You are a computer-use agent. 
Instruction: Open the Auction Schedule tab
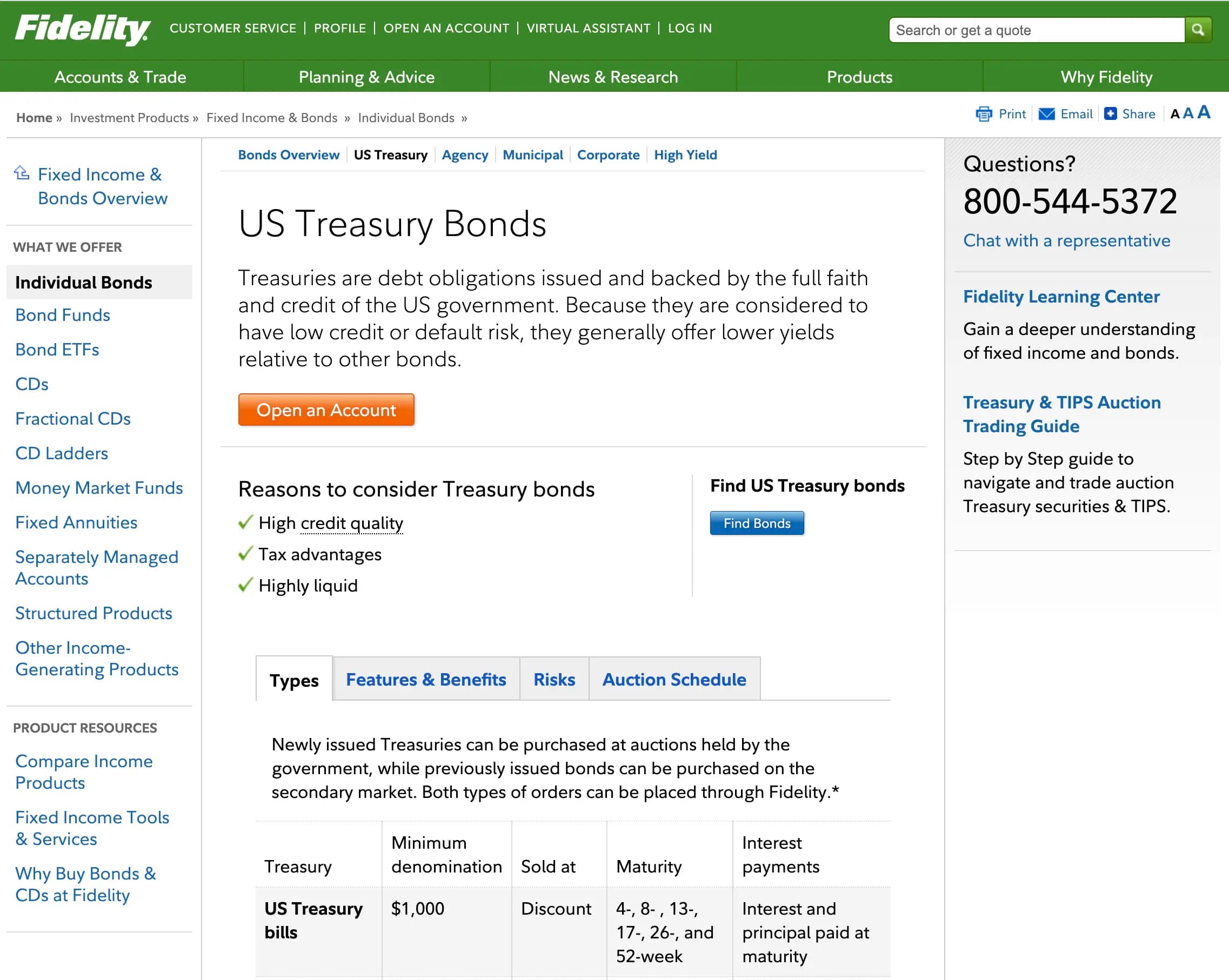click(x=674, y=679)
